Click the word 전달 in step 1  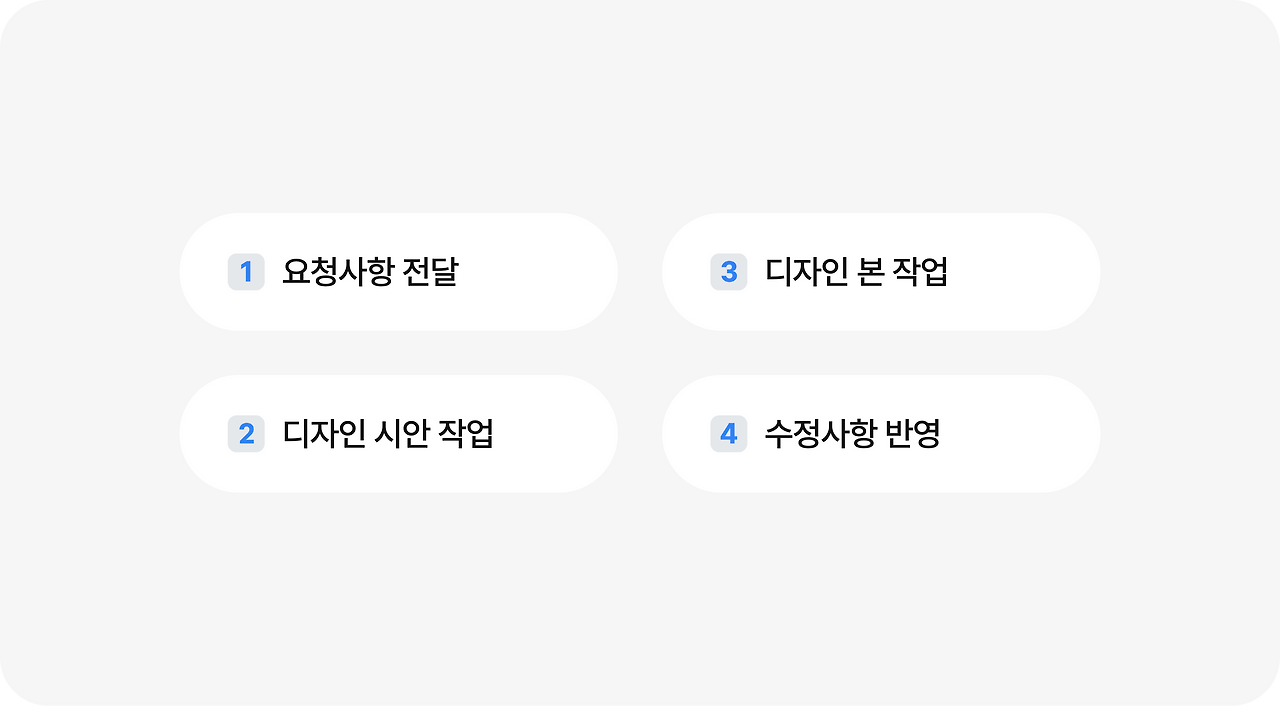(430, 272)
